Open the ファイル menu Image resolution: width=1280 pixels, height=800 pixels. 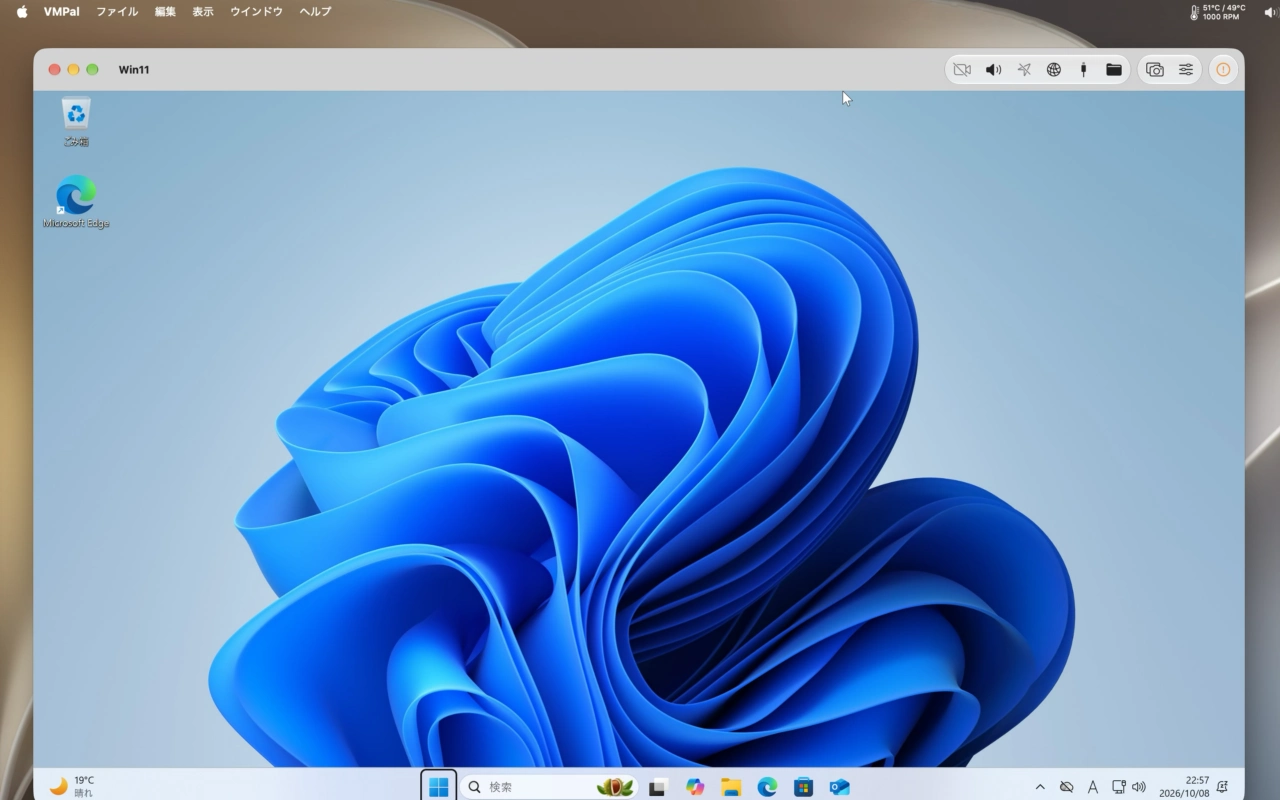(117, 12)
